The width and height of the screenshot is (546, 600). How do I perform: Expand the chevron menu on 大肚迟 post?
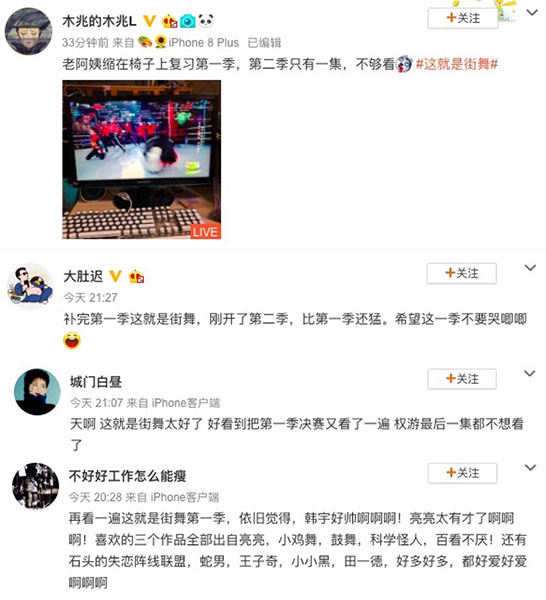click(x=530, y=268)
